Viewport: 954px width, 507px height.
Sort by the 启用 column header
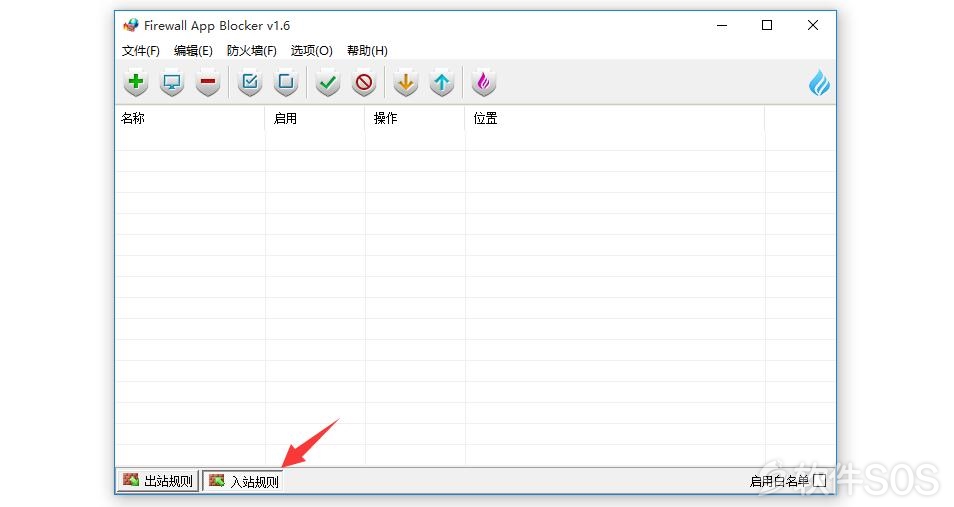tap(315, 118)
